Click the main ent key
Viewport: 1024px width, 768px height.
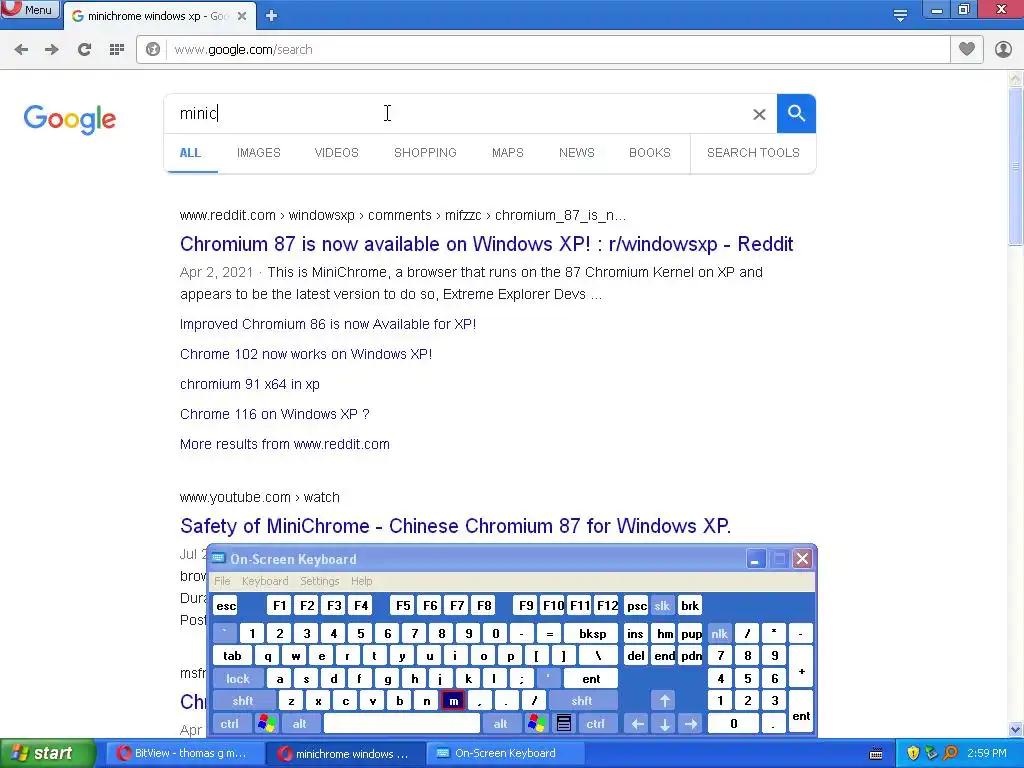pyautogui.click(x=591, y=679)
